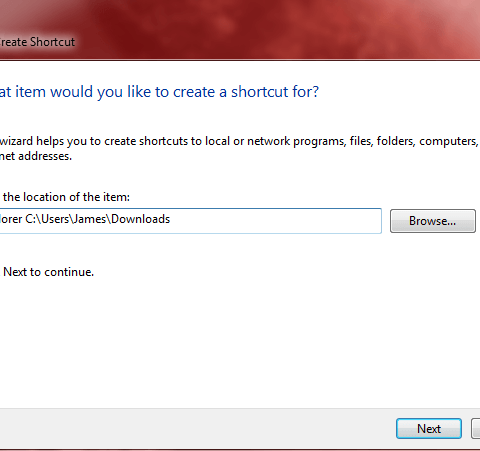
Task: Click the word 'shortcut' in the heading
Action: (260, 92)
